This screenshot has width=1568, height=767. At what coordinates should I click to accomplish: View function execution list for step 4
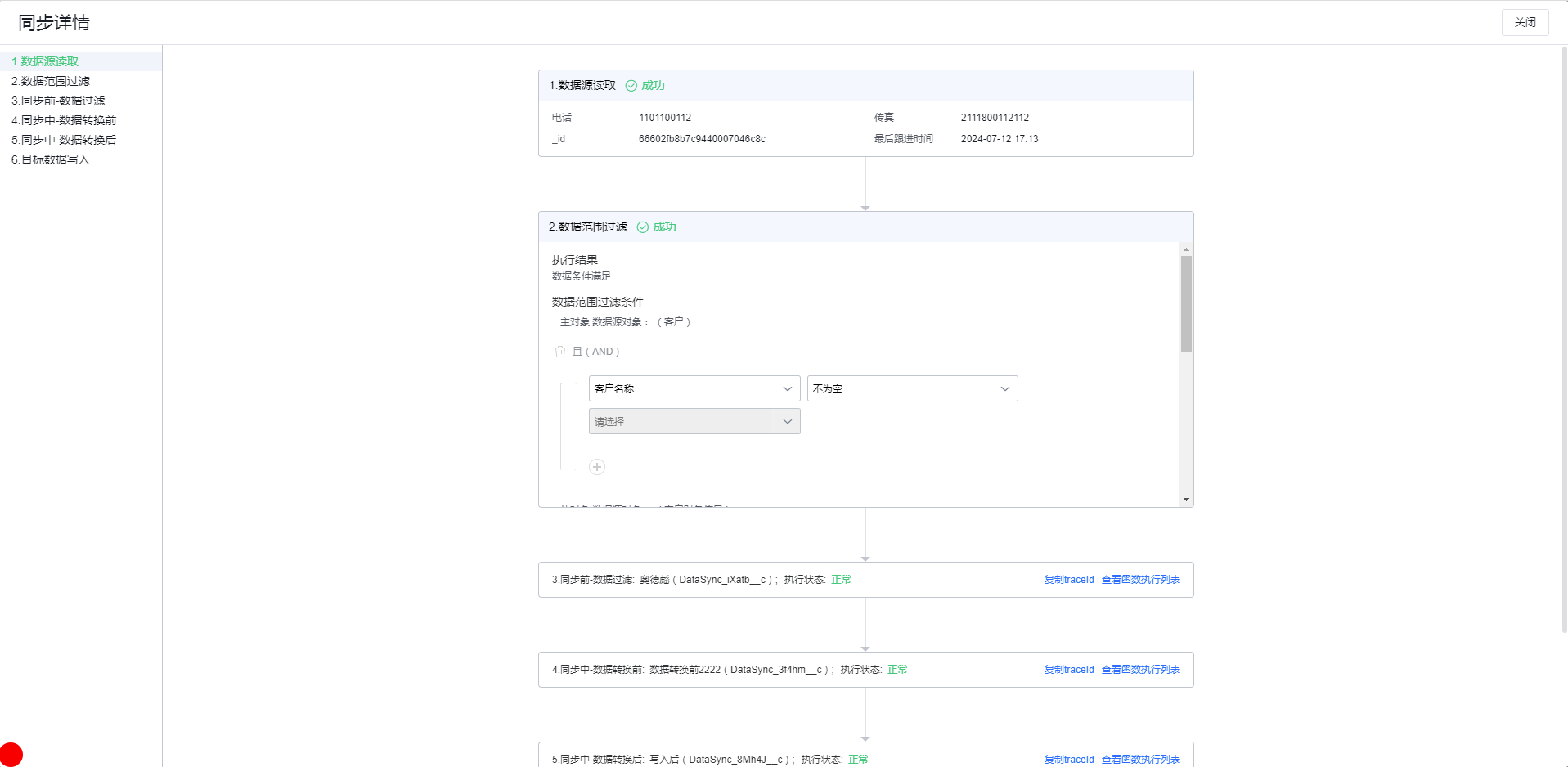pos(1140,670)
